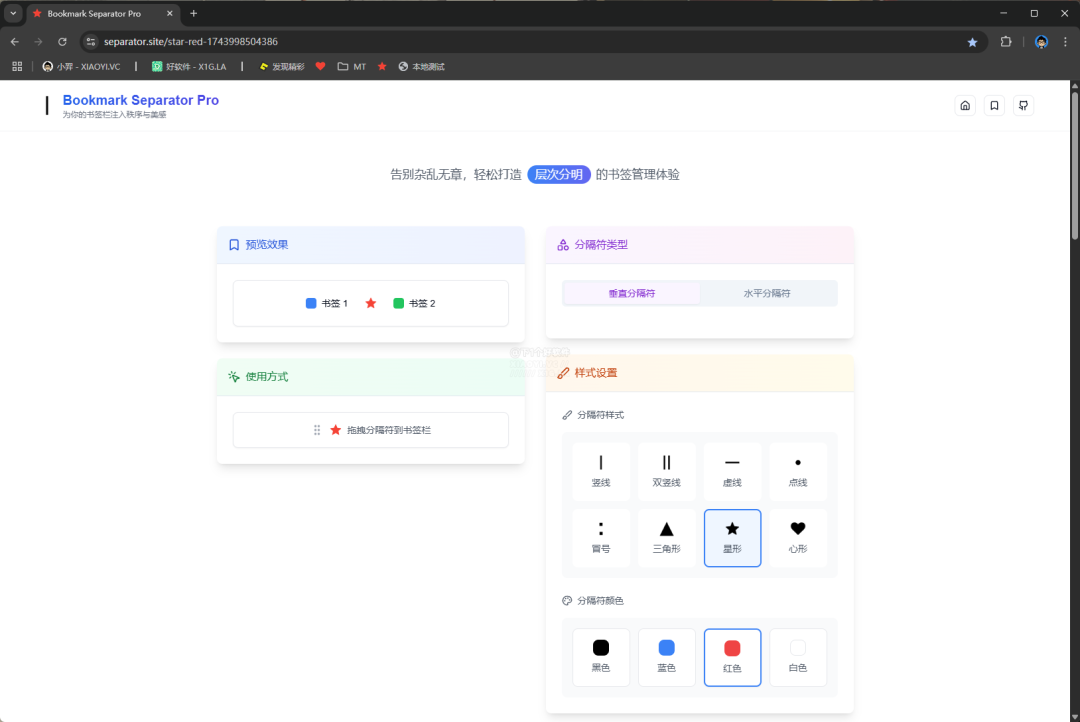Screen dimensions: 1080x722
Task: Click the 拖拽分隔符到书签栏 drag item
Action: click(x=371, y=430)
